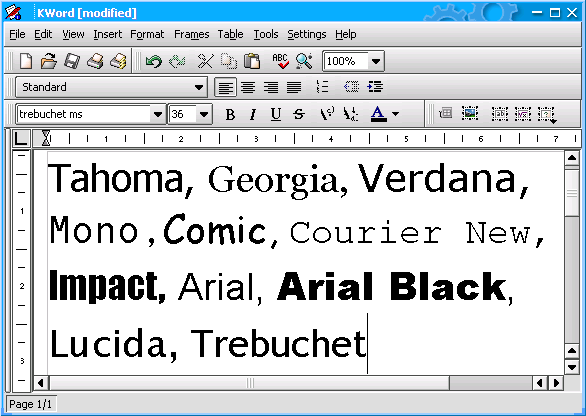Open the Tools menu
The image size is (586, 416).
pyautogui.click(x=266, y=34)
